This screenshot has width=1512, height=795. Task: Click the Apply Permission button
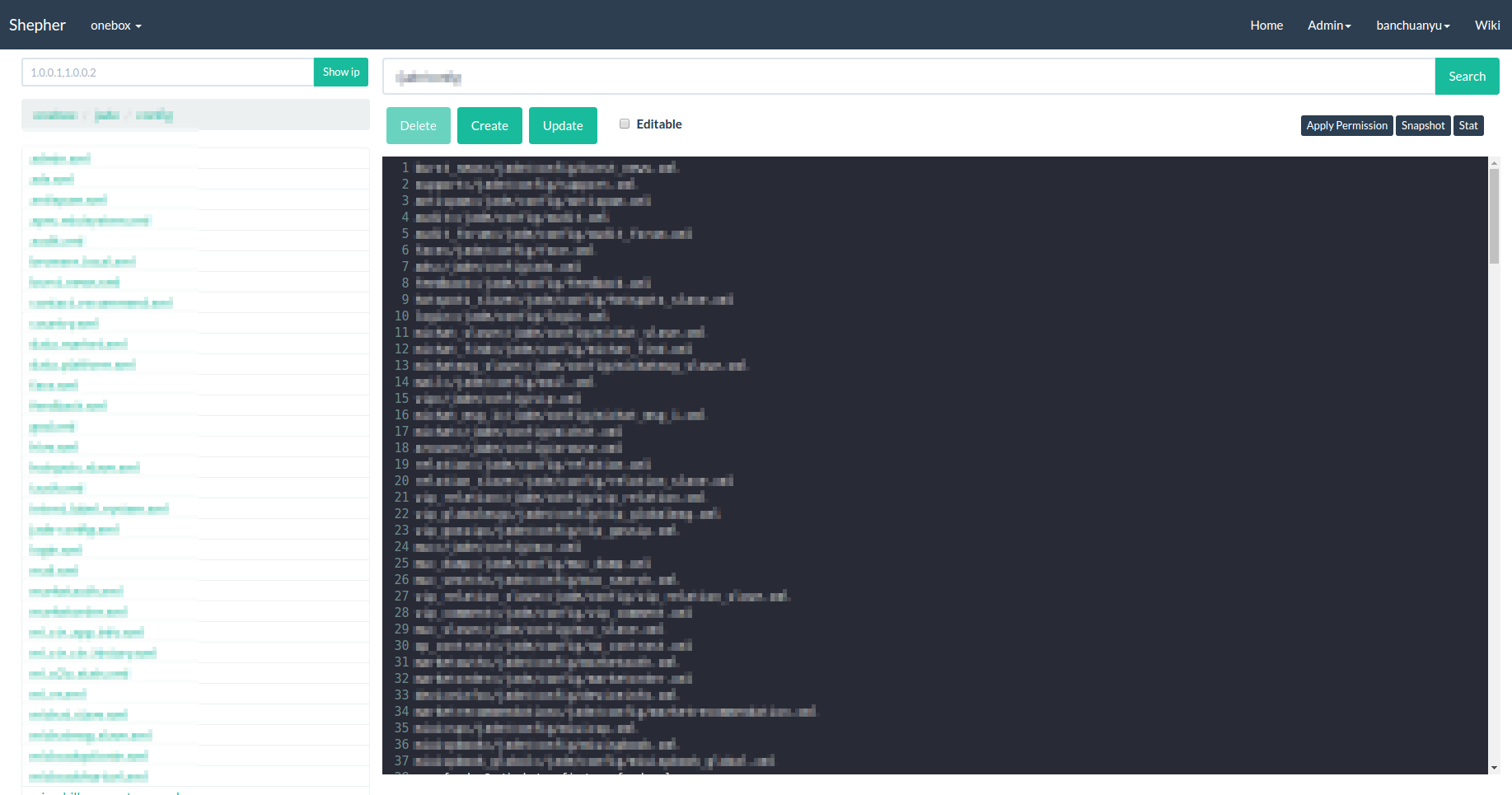point(1347,125)
